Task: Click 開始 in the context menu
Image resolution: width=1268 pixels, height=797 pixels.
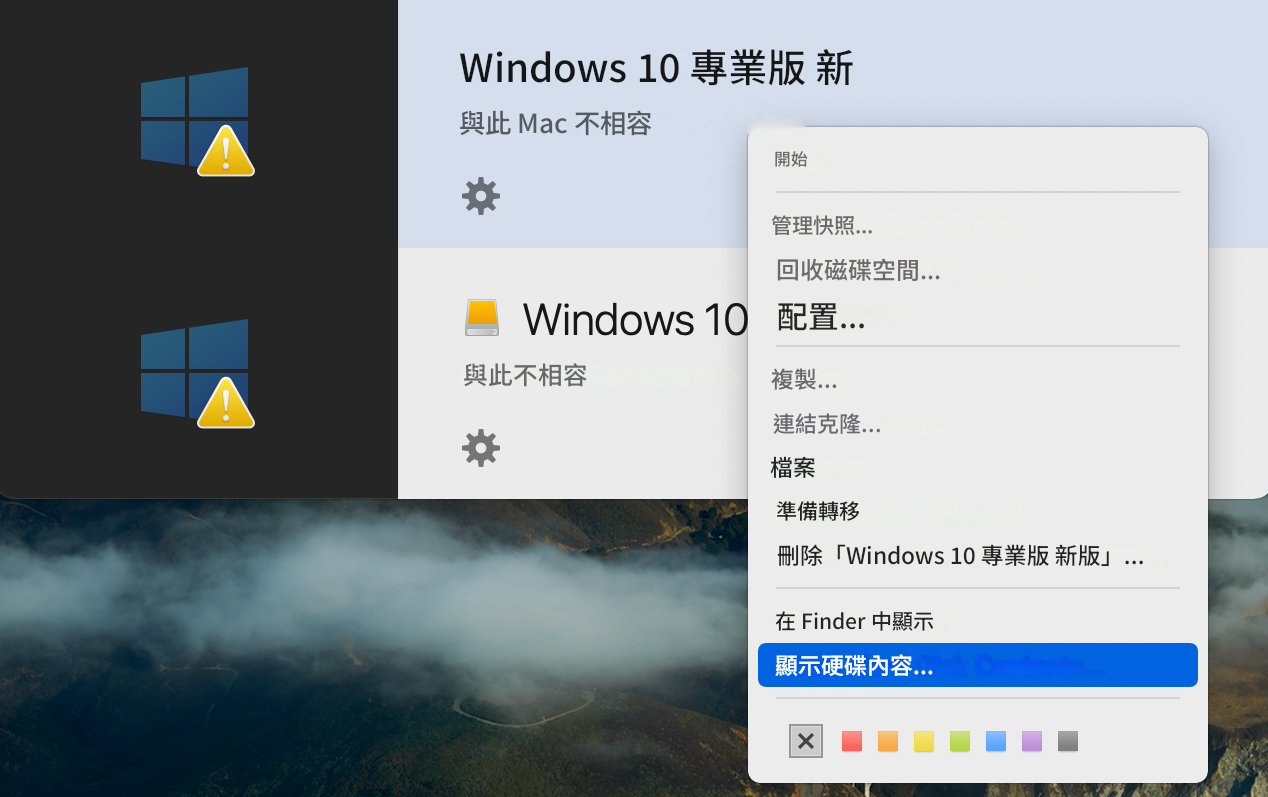Action: (x=791, y=159)
